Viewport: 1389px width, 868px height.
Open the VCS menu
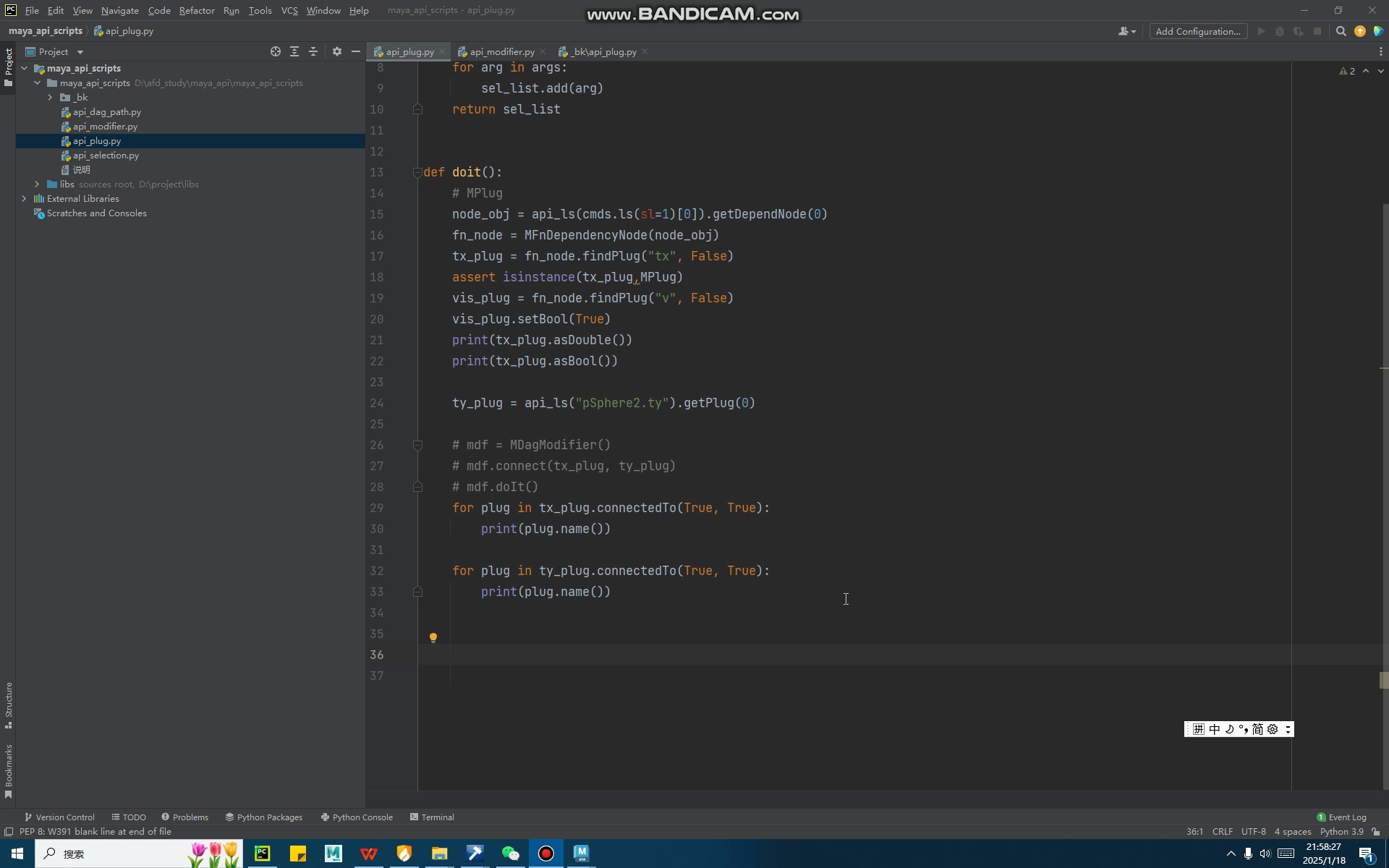coord(289,10)
